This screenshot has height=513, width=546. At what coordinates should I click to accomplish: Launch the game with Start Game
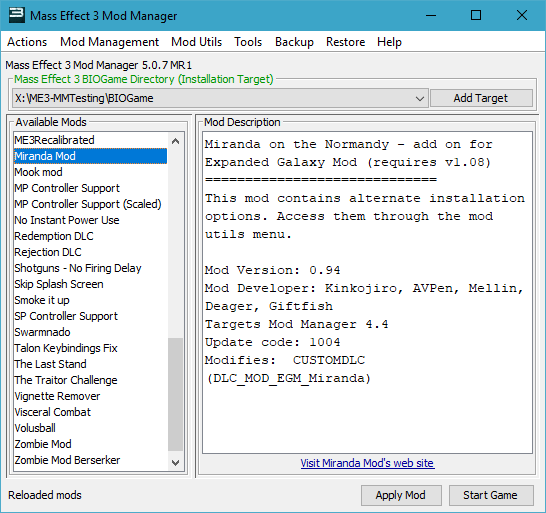[x=491, y=495]
